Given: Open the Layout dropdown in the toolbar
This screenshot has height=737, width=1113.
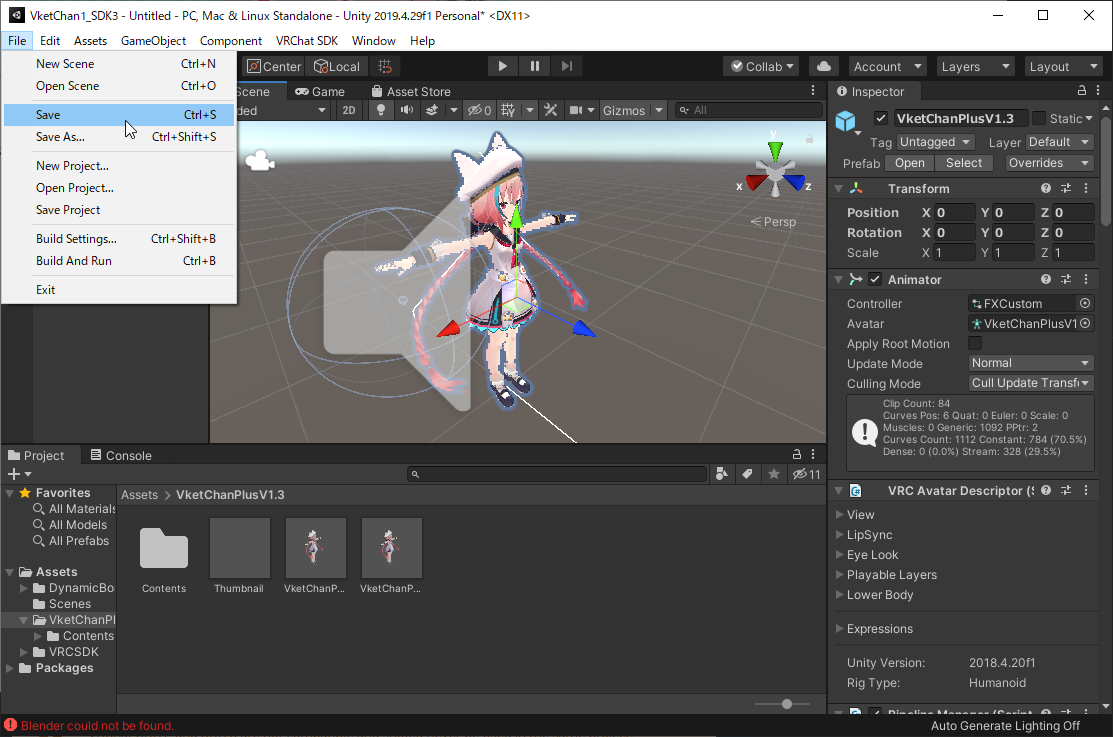Looking at the screenshot, I should [1063, 66].
